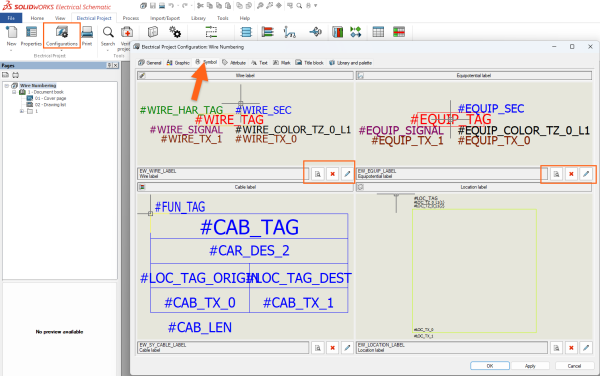The image size is (600, 376).
Task: Pin the Pages panel
Action: click(109, 65)
